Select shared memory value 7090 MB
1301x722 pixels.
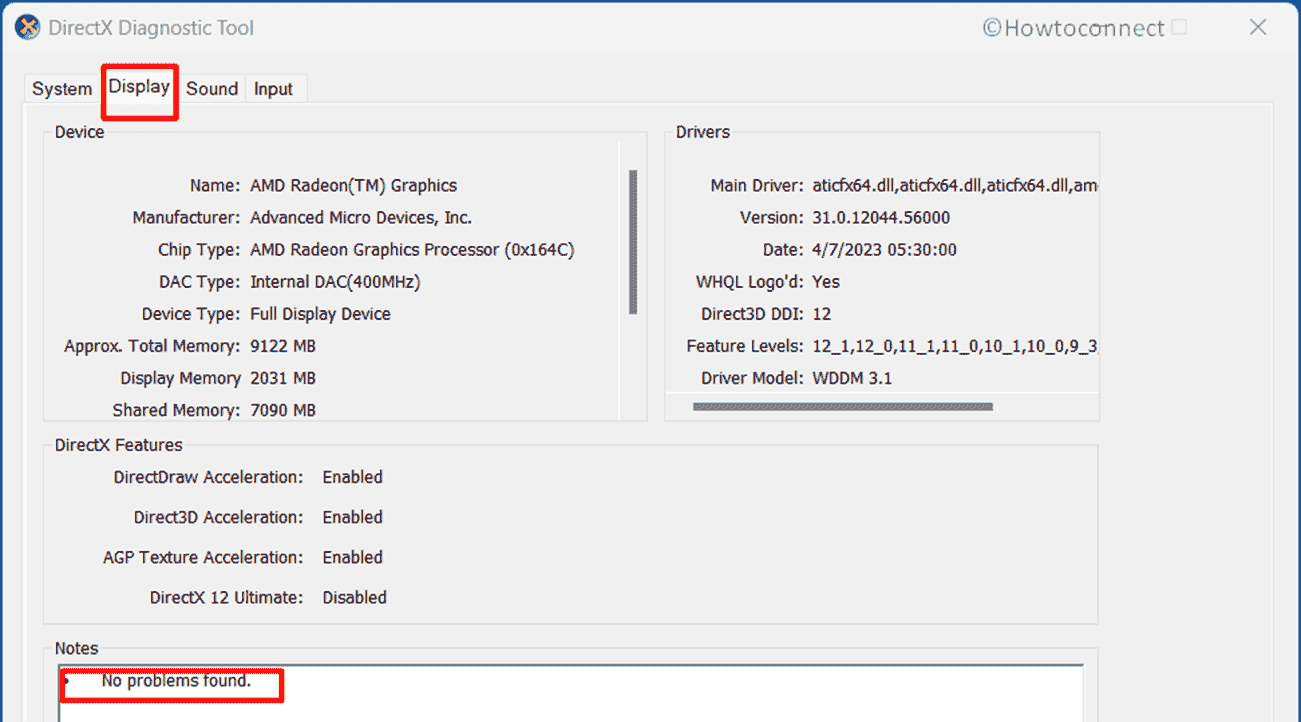[x=283, y=410]
